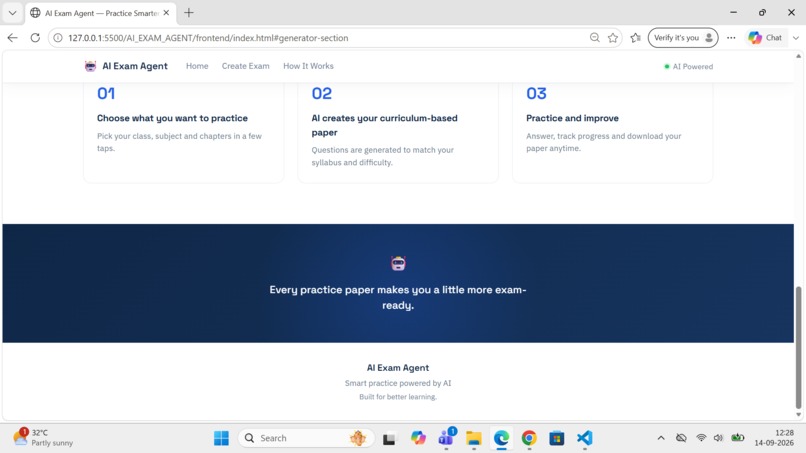Screen dimensions: 806x453
Task: Select the 03 step number
Action: tap(536, 93)
